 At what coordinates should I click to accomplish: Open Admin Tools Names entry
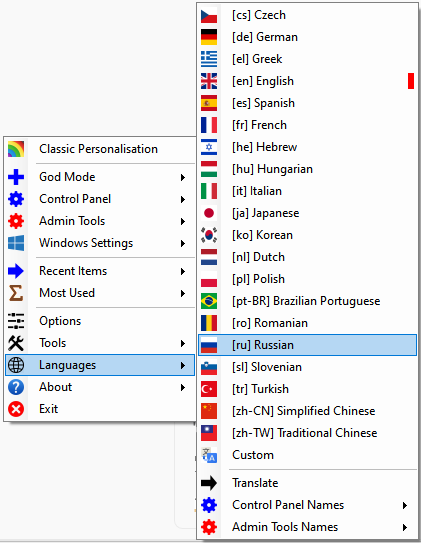(x=307, y=527)
